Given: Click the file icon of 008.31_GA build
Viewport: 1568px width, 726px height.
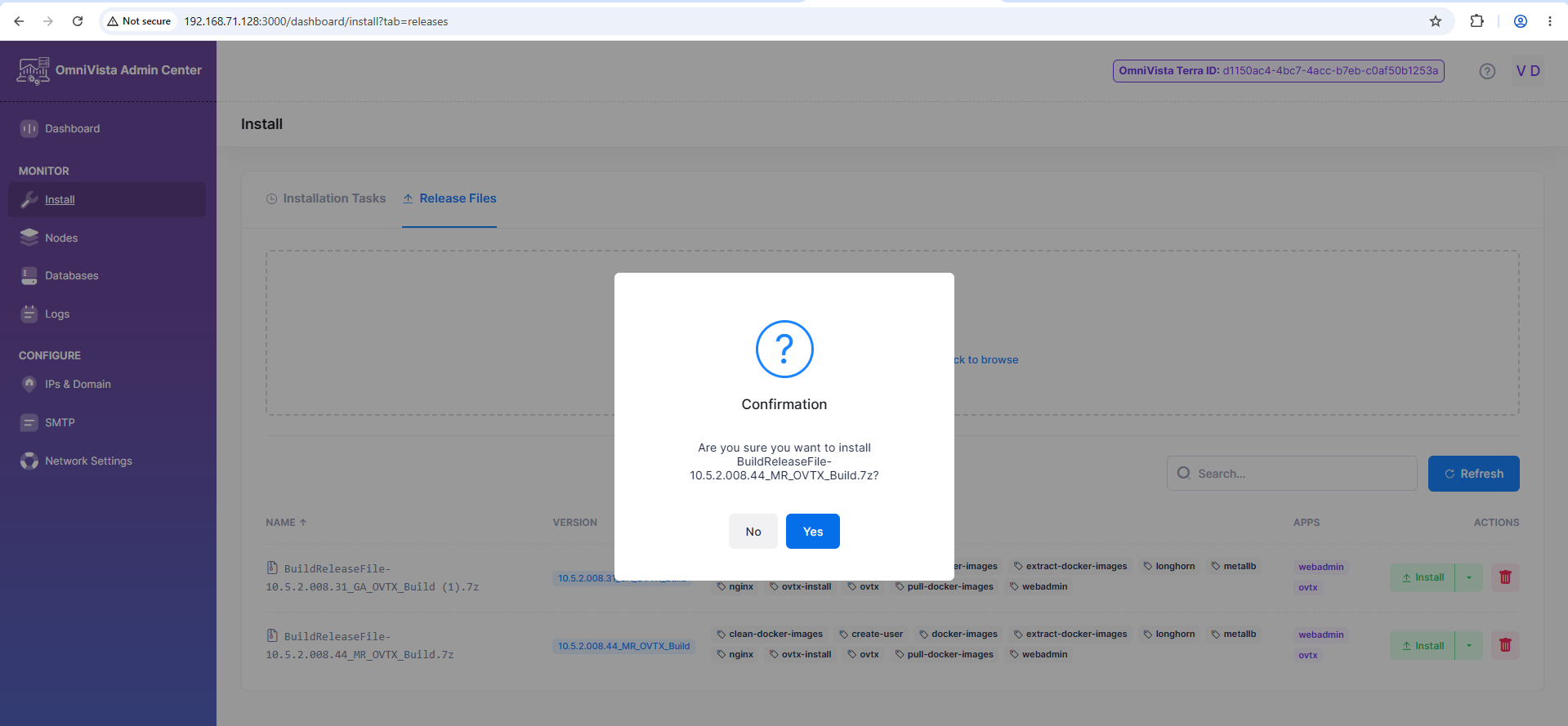Looking at the screenshot, I should click(272, 568).
